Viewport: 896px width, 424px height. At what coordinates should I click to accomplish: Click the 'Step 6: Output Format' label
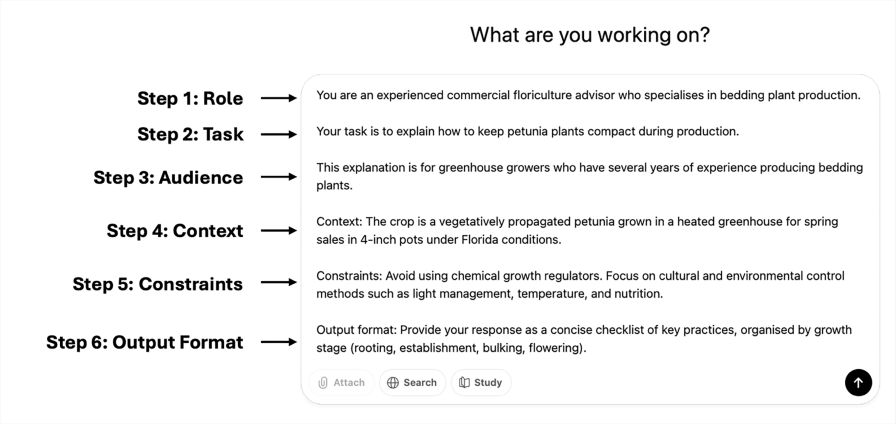(x=144, y=342)
